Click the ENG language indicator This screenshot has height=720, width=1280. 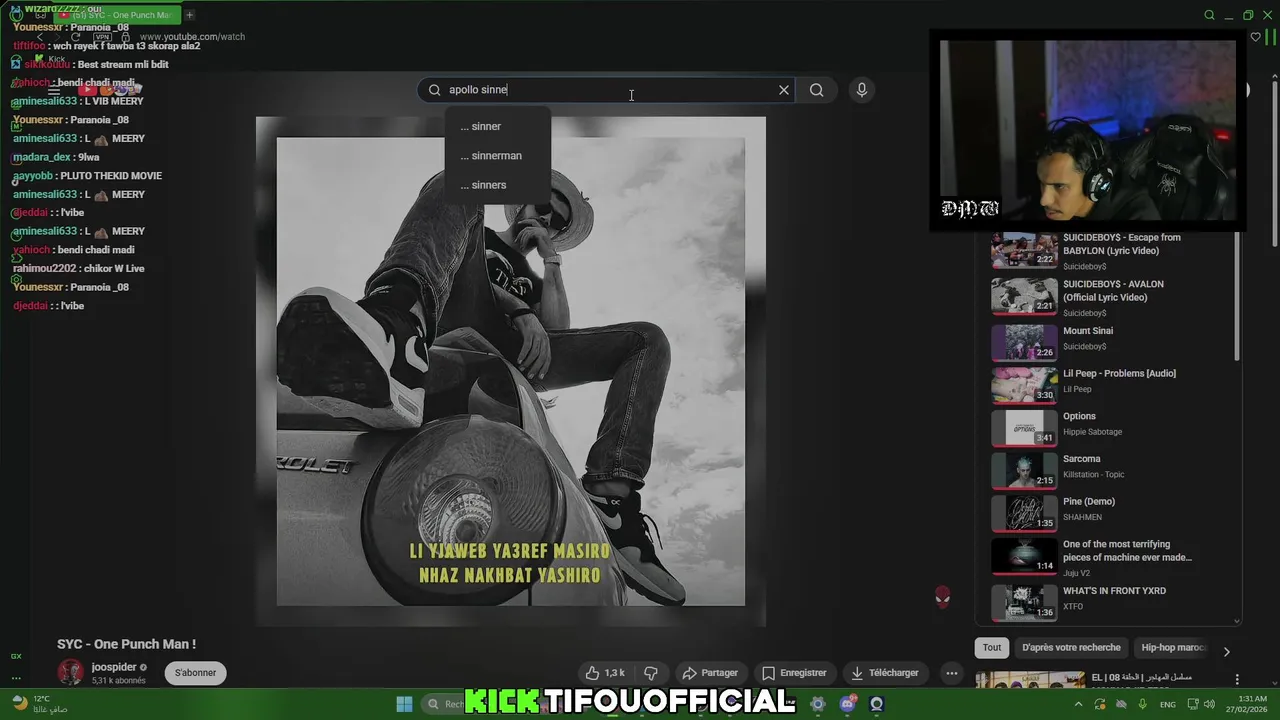click(x=1167, y=704)
